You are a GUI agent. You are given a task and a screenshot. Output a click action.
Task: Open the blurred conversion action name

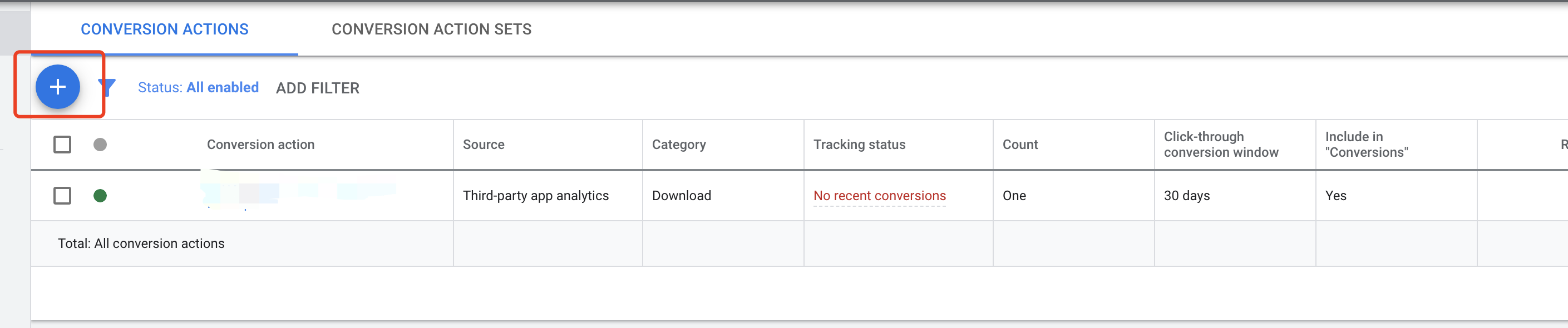pos(299,192)
